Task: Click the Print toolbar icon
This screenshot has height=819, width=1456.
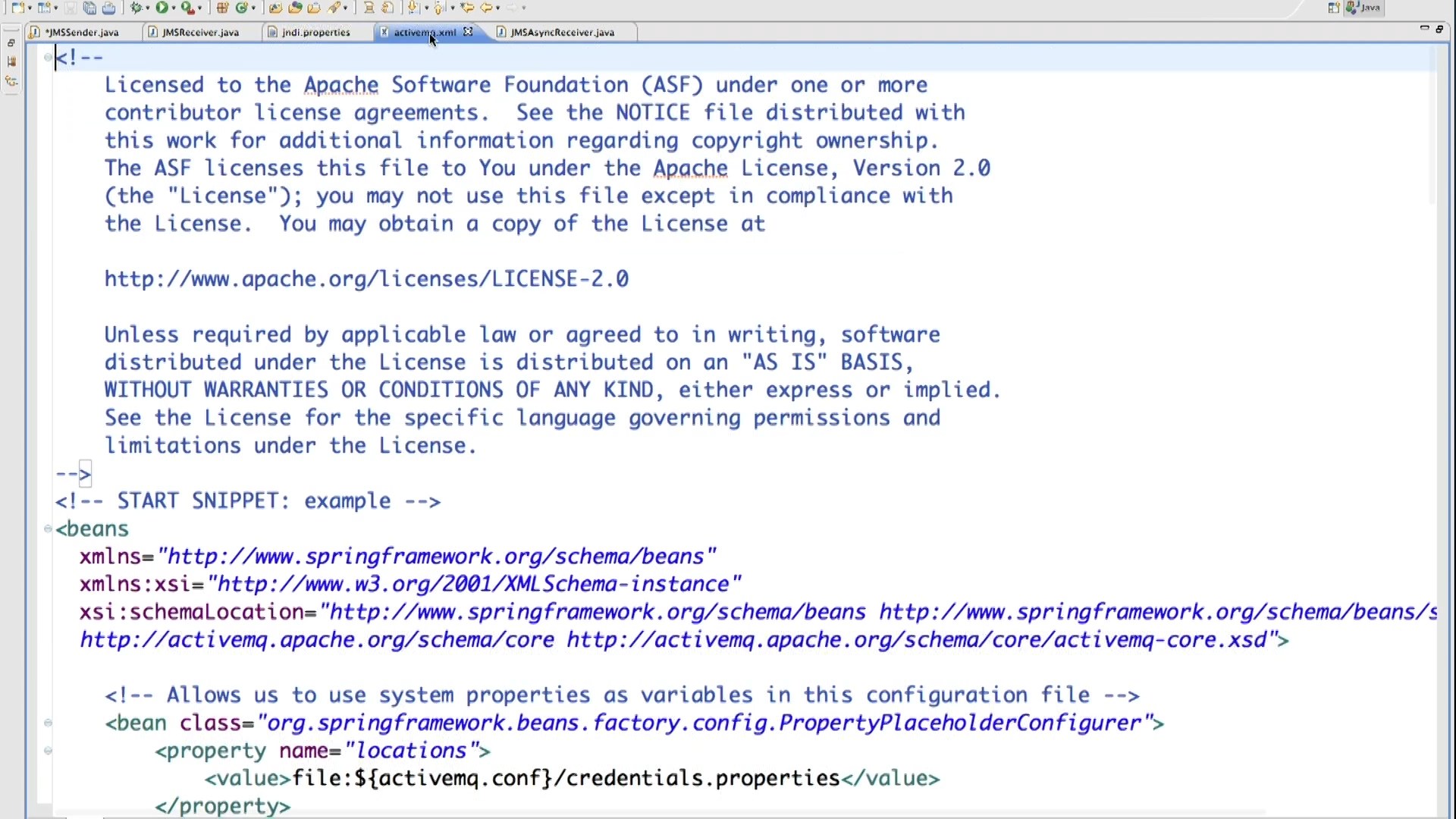Action: (108, 8)
